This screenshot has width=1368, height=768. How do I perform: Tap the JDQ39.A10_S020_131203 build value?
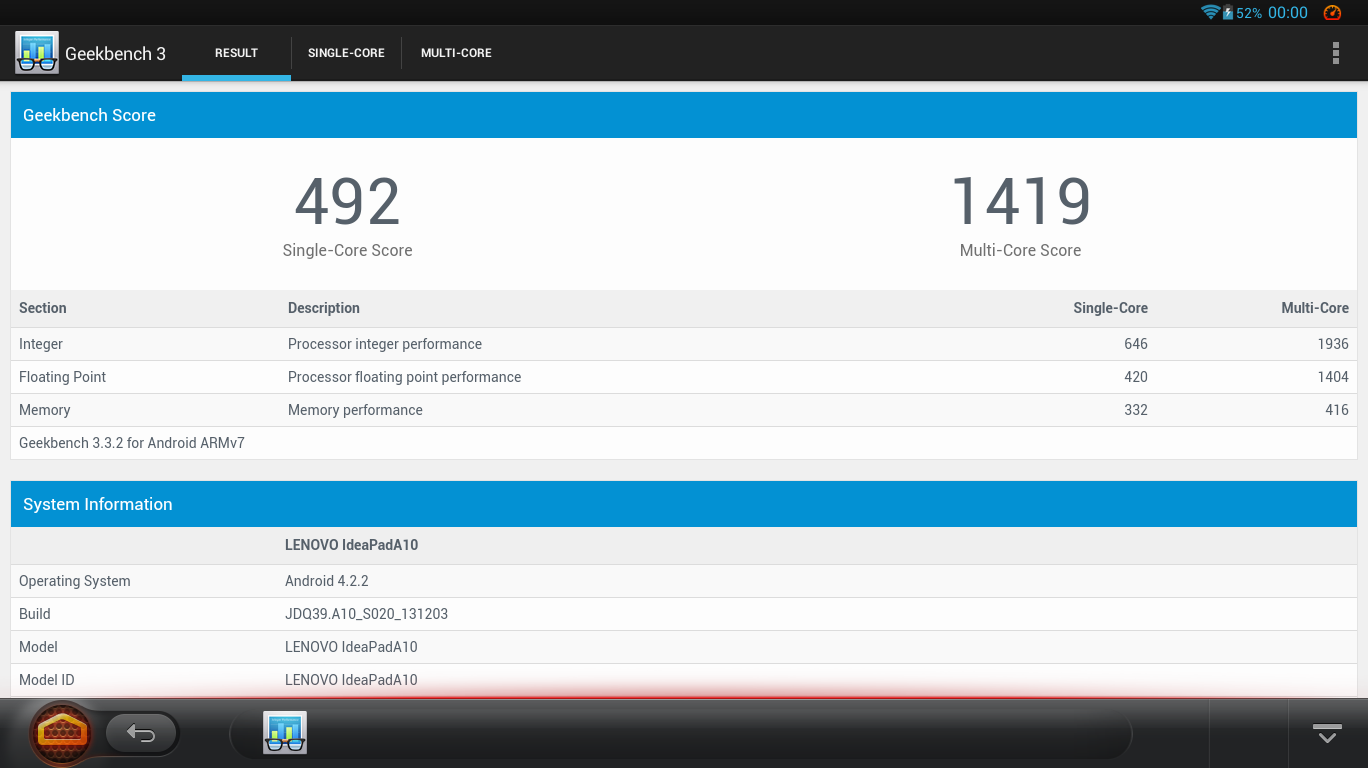[366, 614]
